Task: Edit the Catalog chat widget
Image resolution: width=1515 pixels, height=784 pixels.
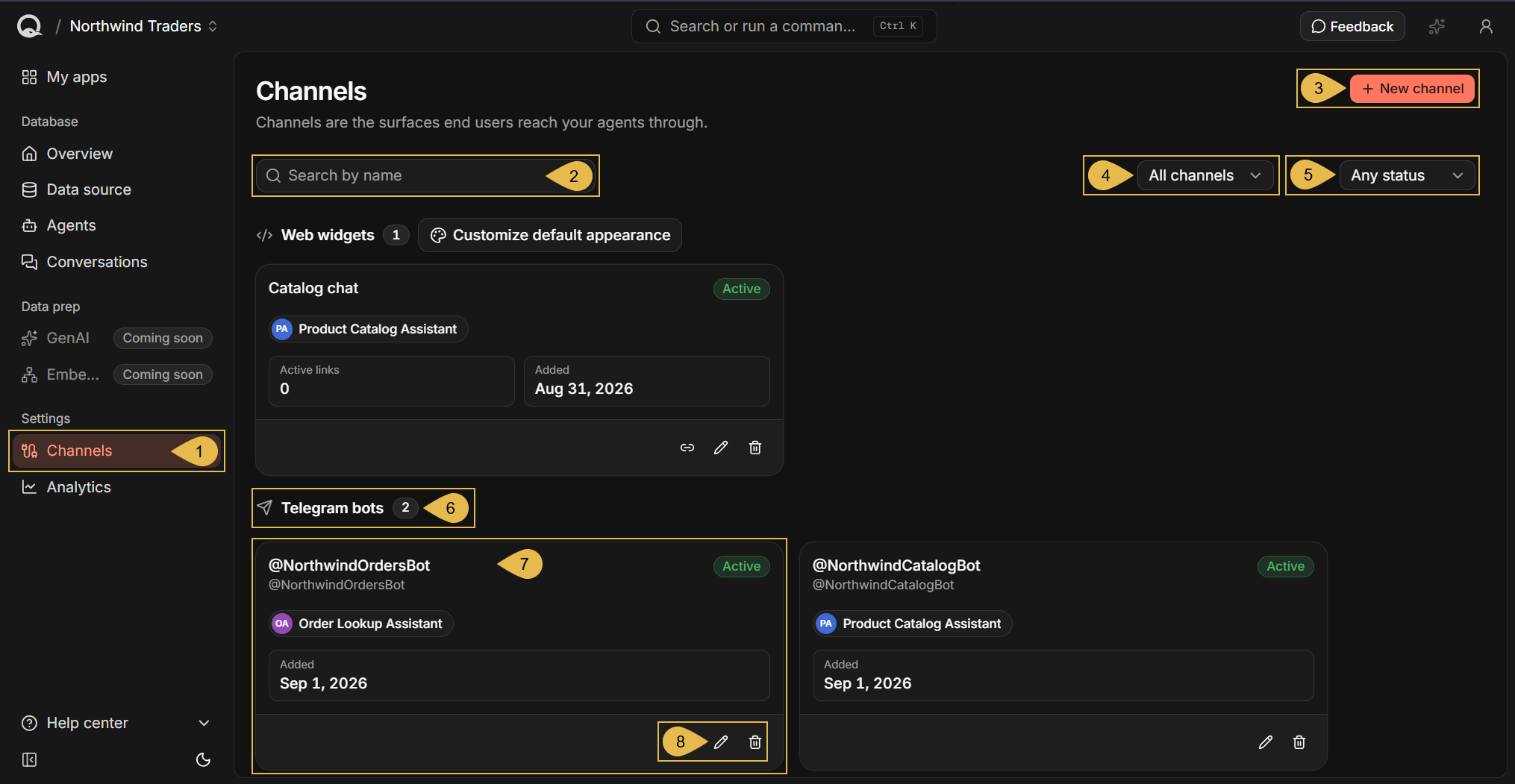Action: click(721, 448)
